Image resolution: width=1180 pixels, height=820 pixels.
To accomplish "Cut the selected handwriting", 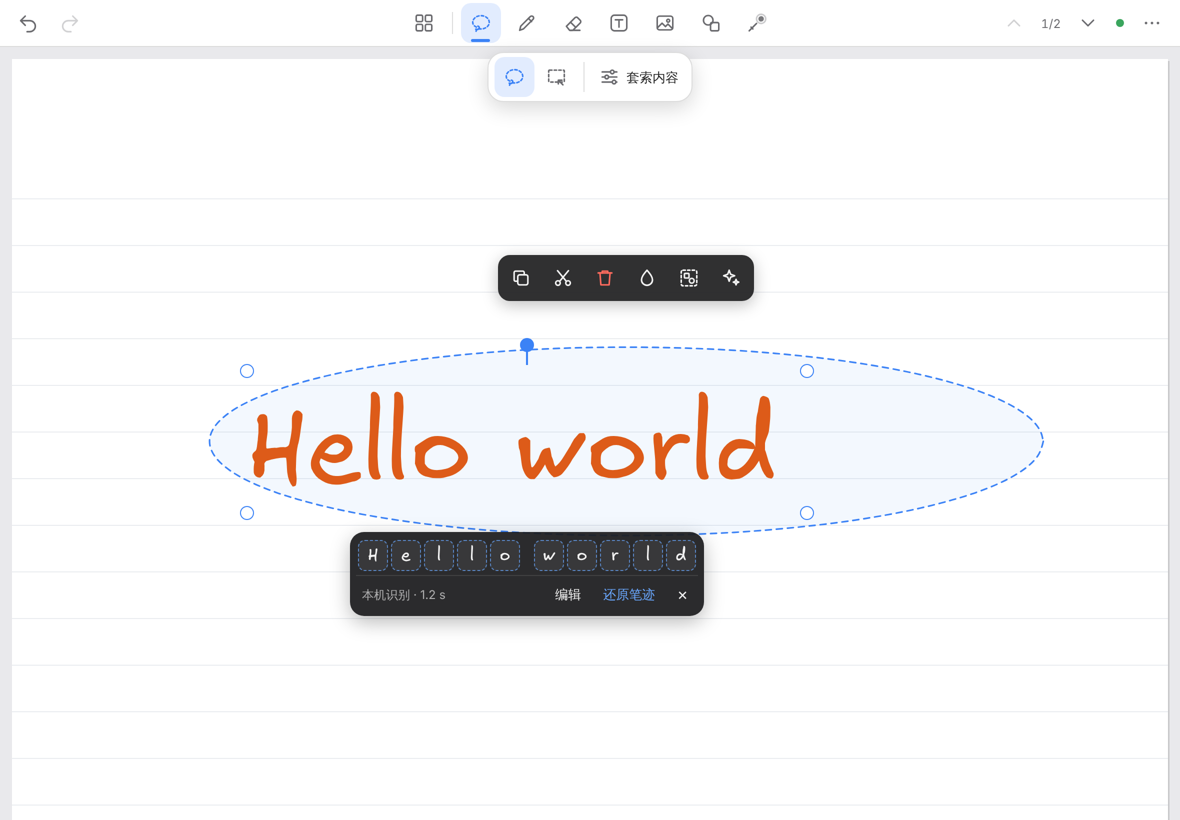I will pos(563,278).
